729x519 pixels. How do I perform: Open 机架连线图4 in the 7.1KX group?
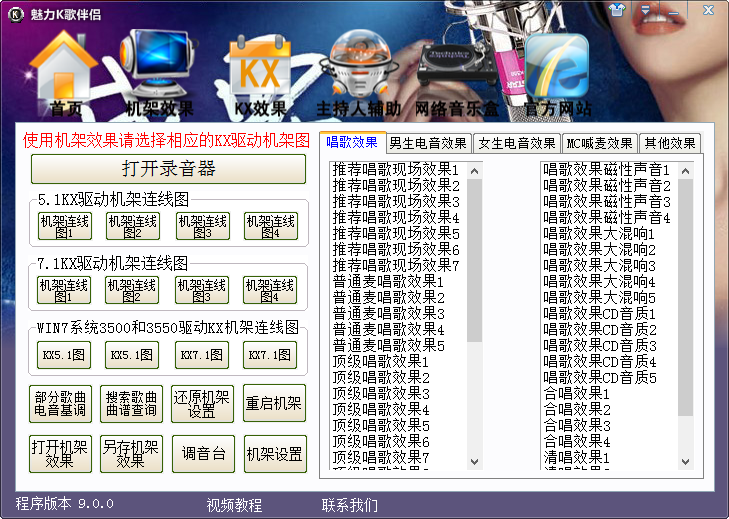pos(270,290)
